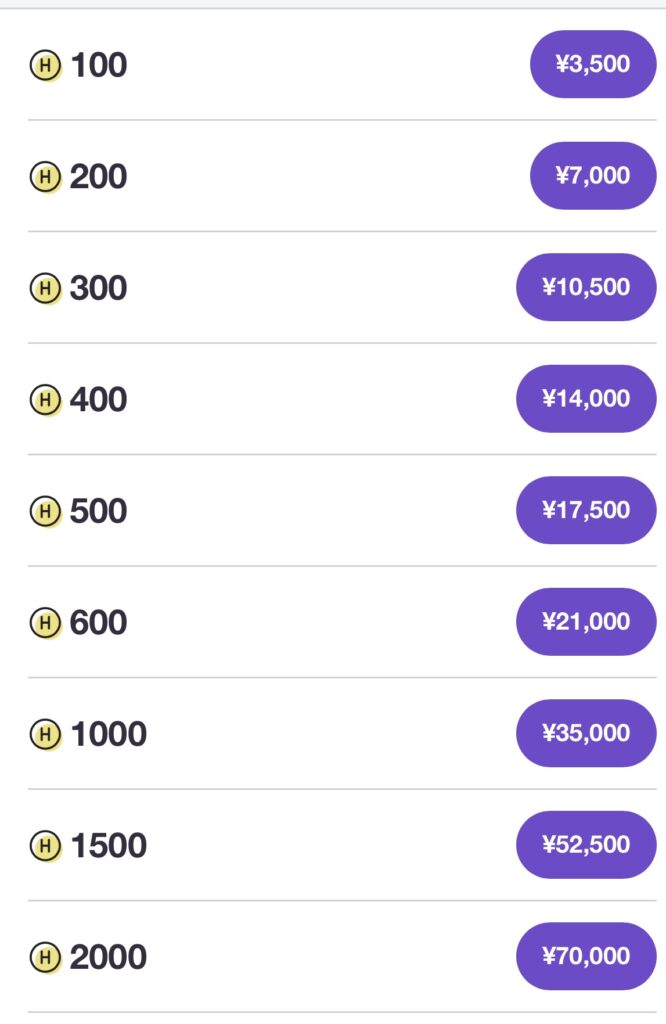This screenshot has width=666, height=1024.
Task: Purchase the ¥7,000 coin pack
Action: 593,176
